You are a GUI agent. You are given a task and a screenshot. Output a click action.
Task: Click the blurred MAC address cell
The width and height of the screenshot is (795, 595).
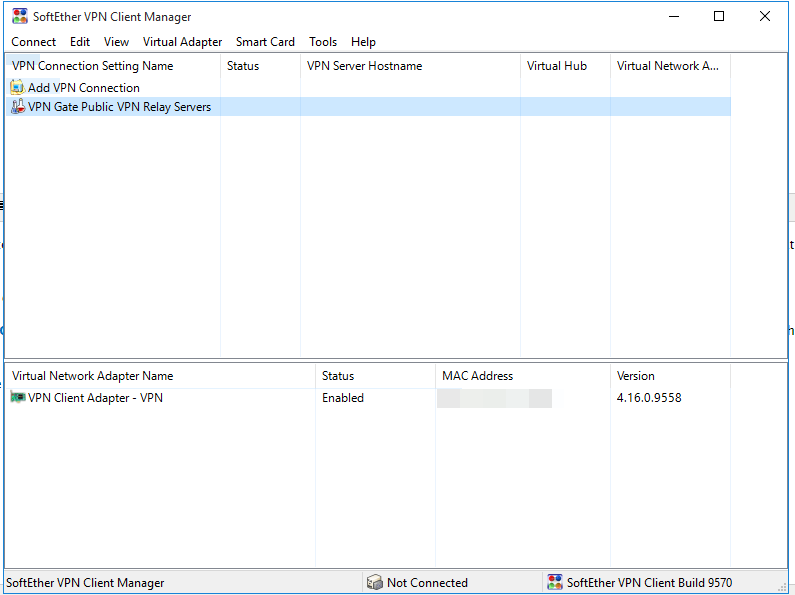click(x=494, y=398)
